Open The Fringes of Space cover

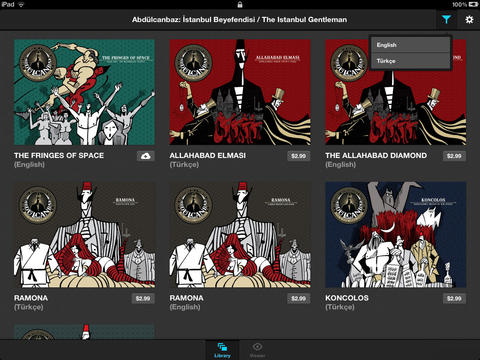(x=84, y=92)
